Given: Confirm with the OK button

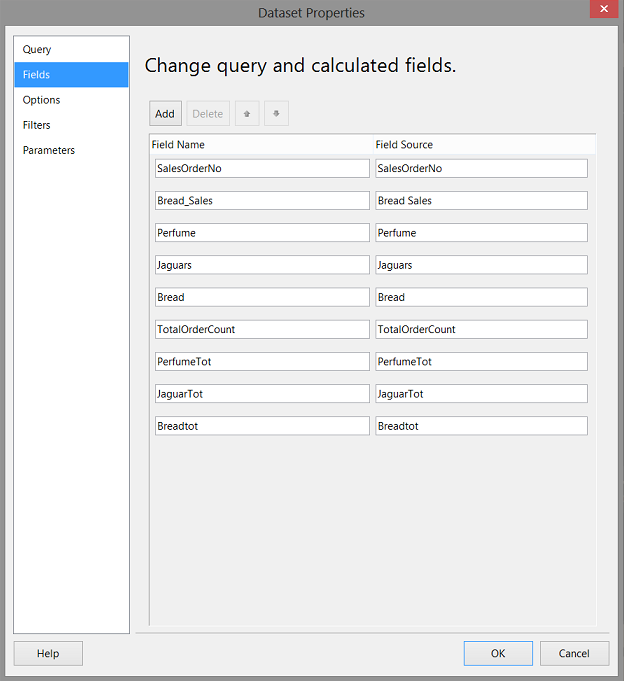Looking at the screenshot, I should point(498,654).
